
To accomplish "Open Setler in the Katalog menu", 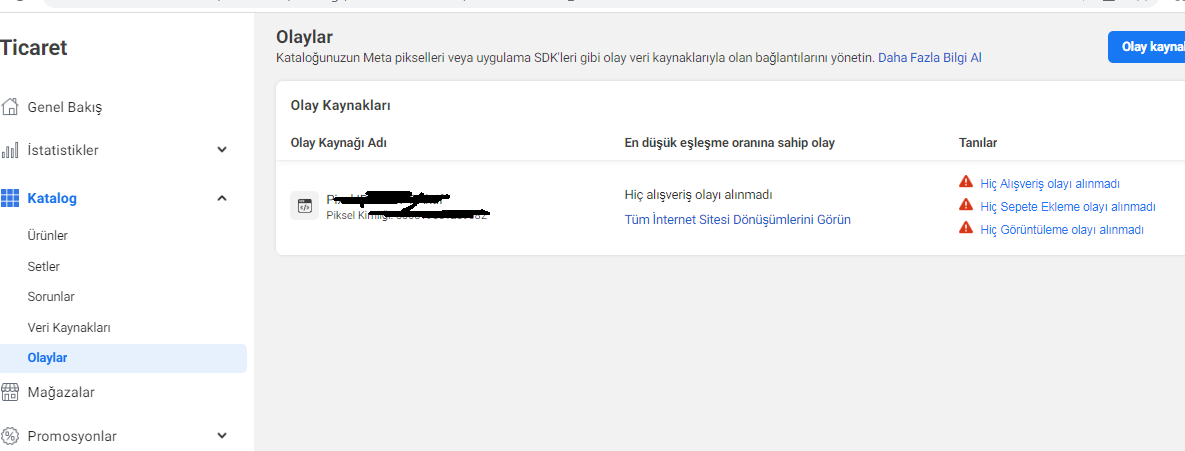I will 43,267.
